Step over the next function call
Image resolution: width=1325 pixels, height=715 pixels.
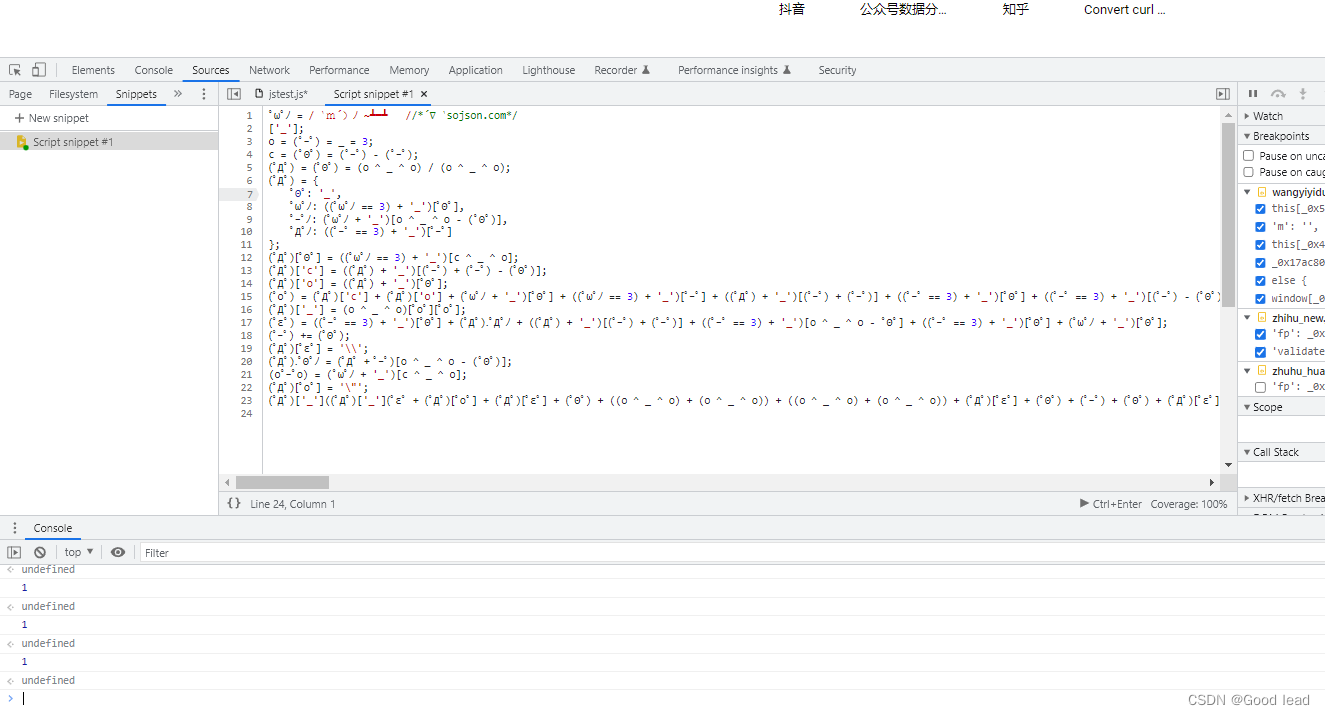(x=1278, y=92)
